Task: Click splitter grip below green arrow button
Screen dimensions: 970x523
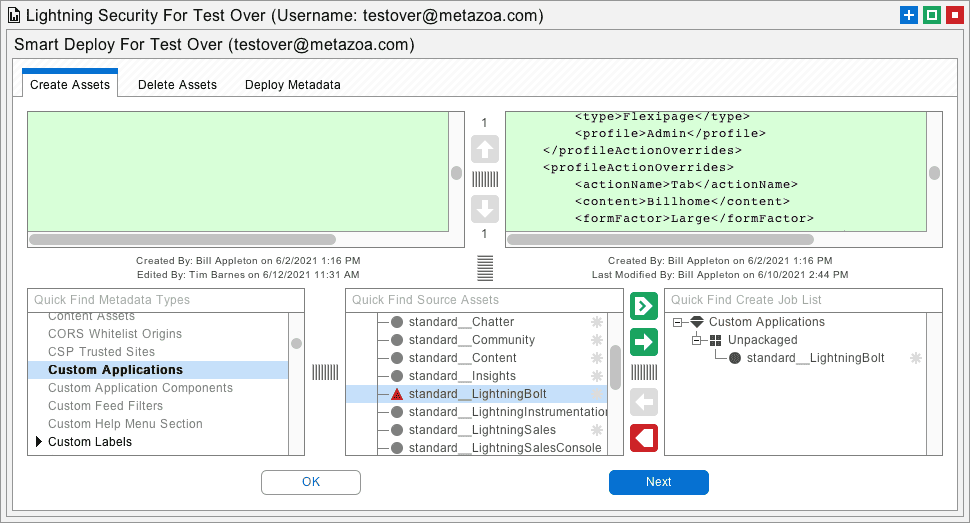Action: (x=644, y=372)
